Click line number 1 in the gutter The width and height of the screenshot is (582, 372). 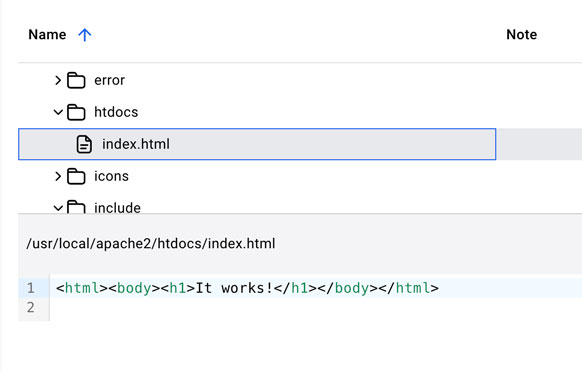31,288
